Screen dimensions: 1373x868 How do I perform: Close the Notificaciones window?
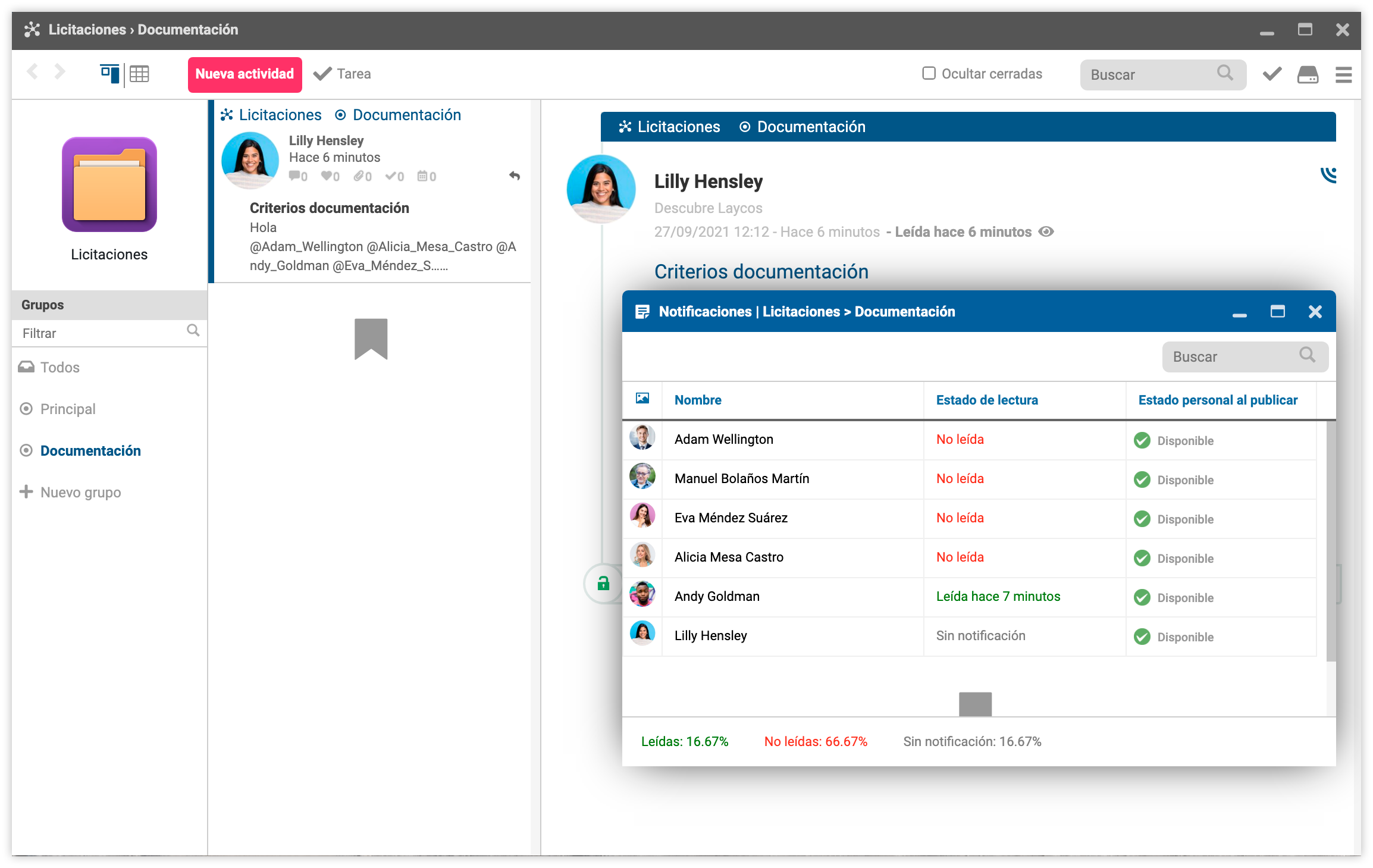click(1315, 311)
